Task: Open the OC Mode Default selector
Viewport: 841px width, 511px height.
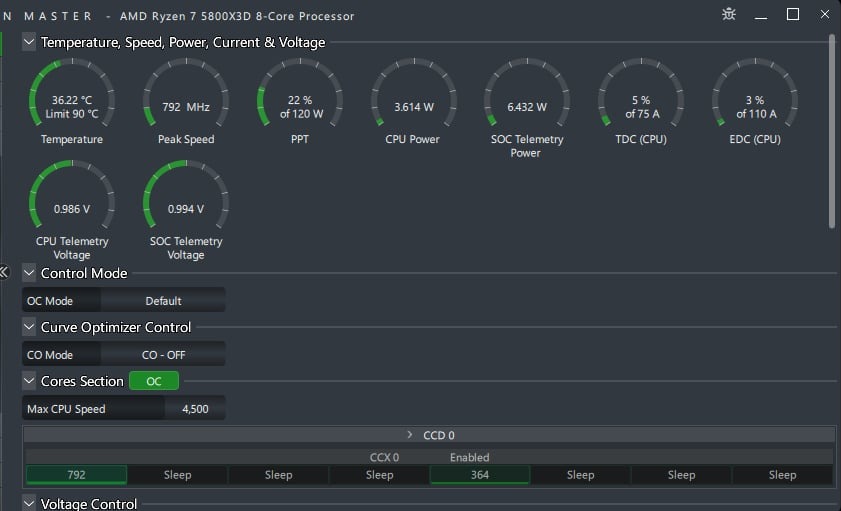Action: click(x=163, y=300)
